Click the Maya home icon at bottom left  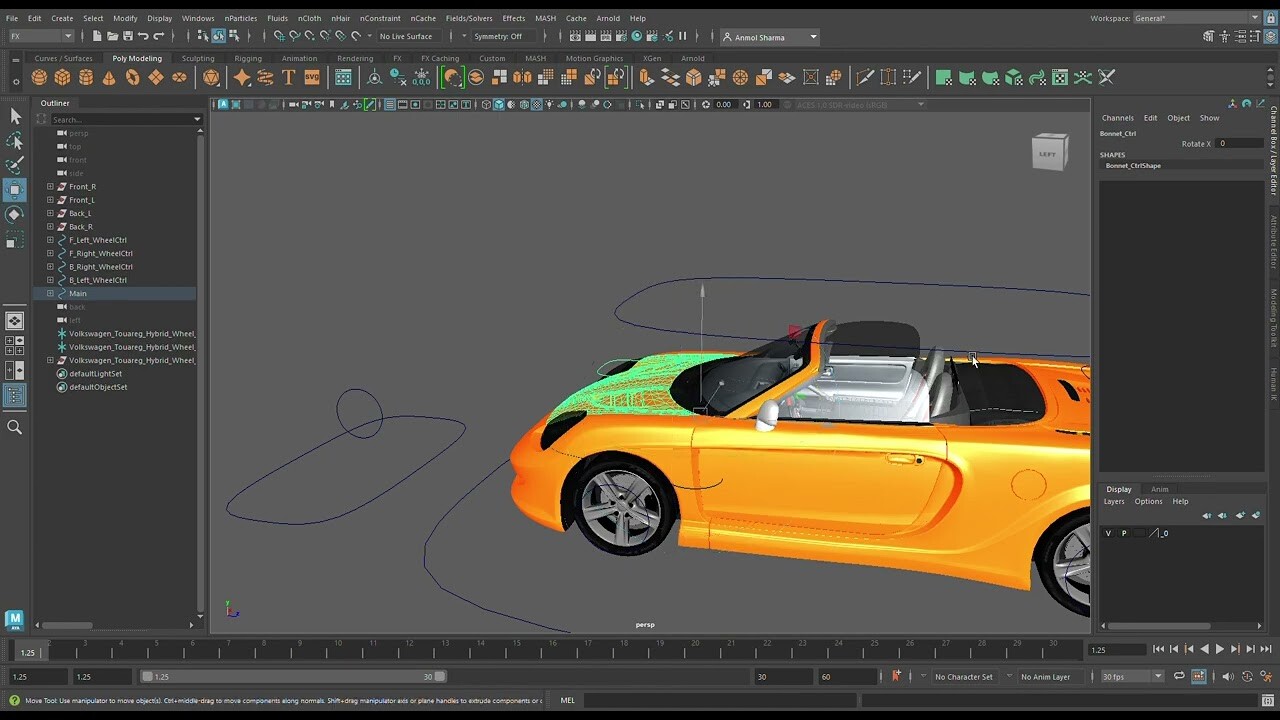(14, 620)
